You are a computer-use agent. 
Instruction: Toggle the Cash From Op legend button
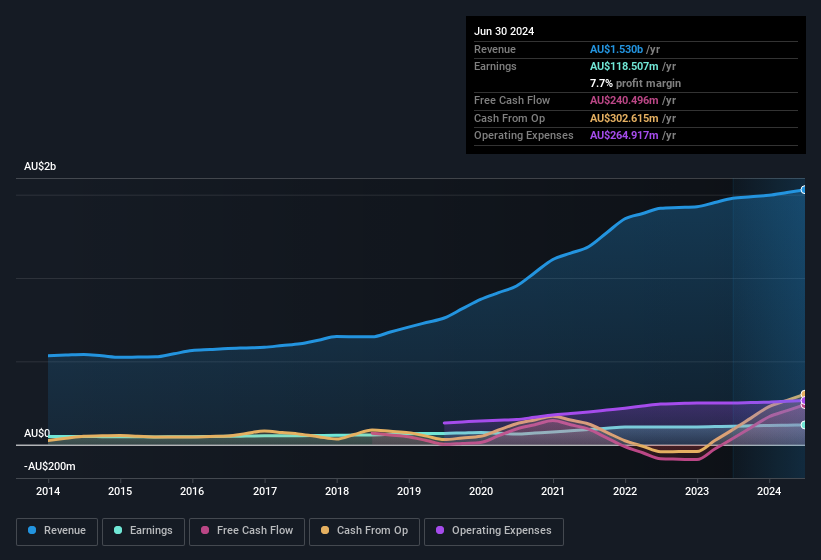[364, 531]
